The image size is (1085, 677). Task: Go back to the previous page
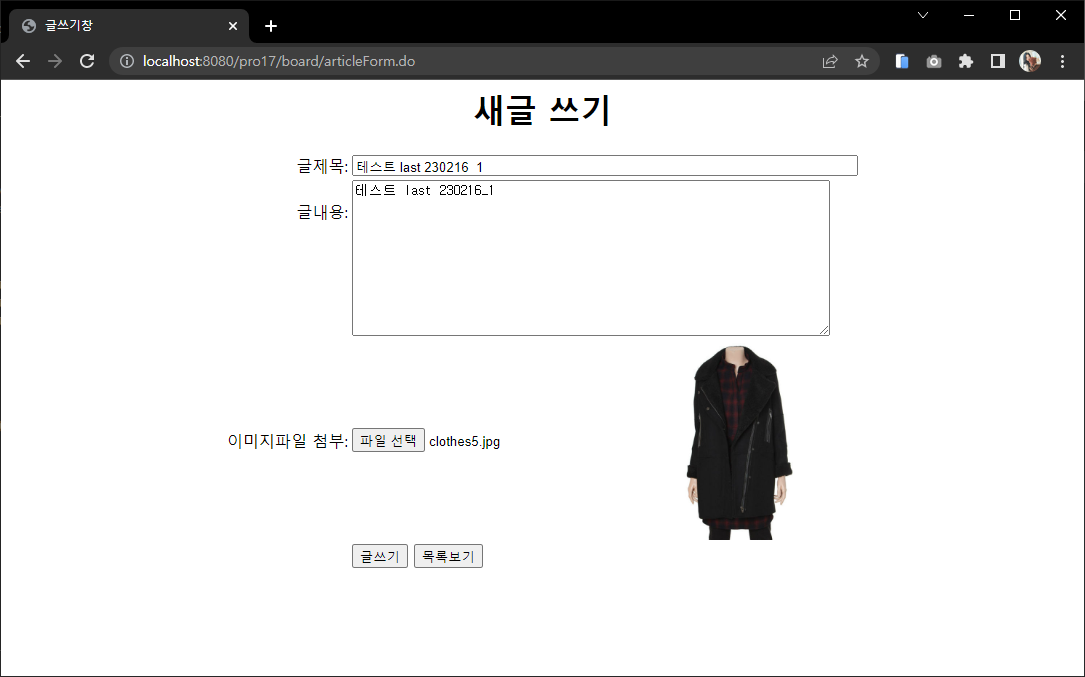coord(23,61)
